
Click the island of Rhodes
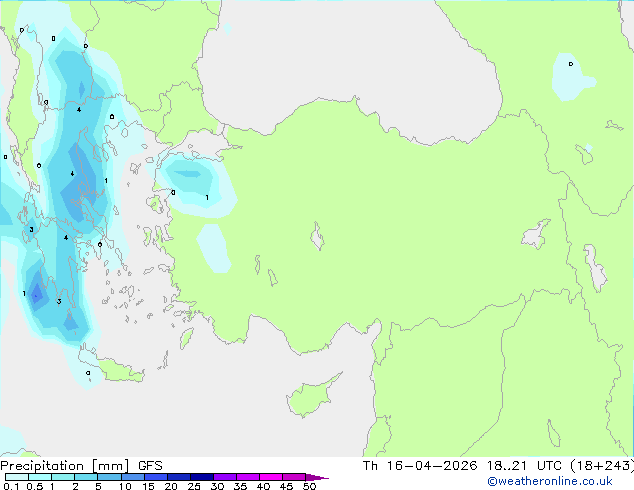186,338
